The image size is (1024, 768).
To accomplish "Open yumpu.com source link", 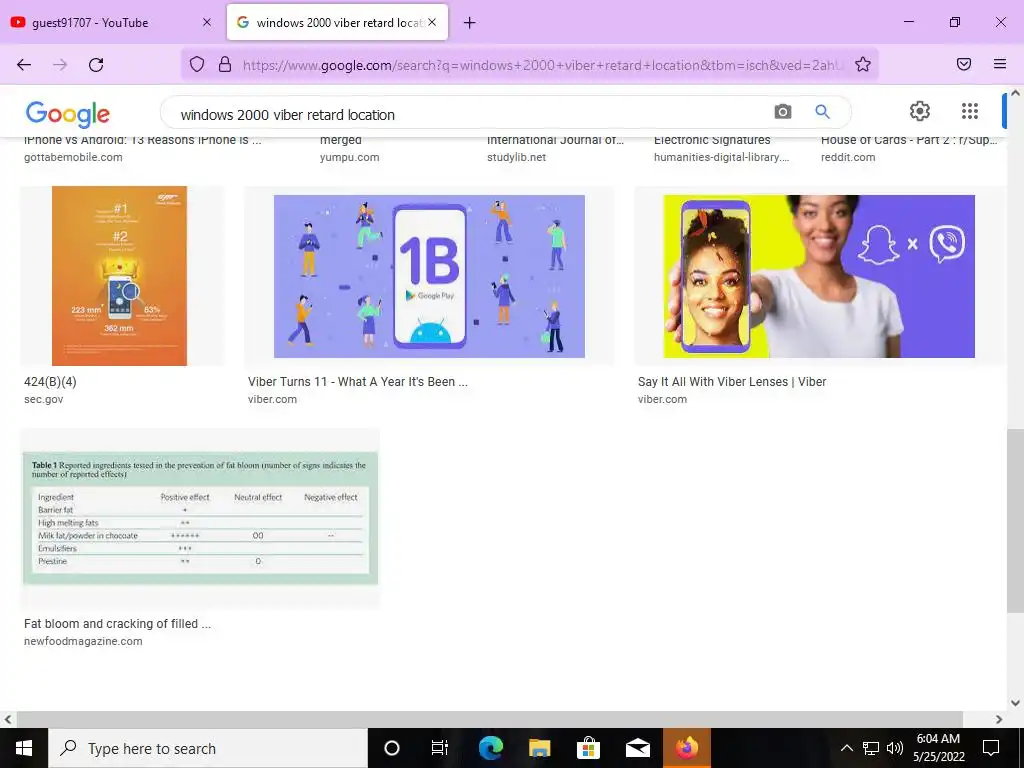I will [x=349, y=157].
